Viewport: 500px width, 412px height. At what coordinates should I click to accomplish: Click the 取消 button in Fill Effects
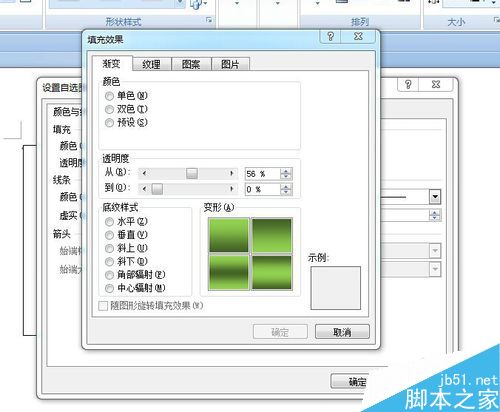coord(342,332)
